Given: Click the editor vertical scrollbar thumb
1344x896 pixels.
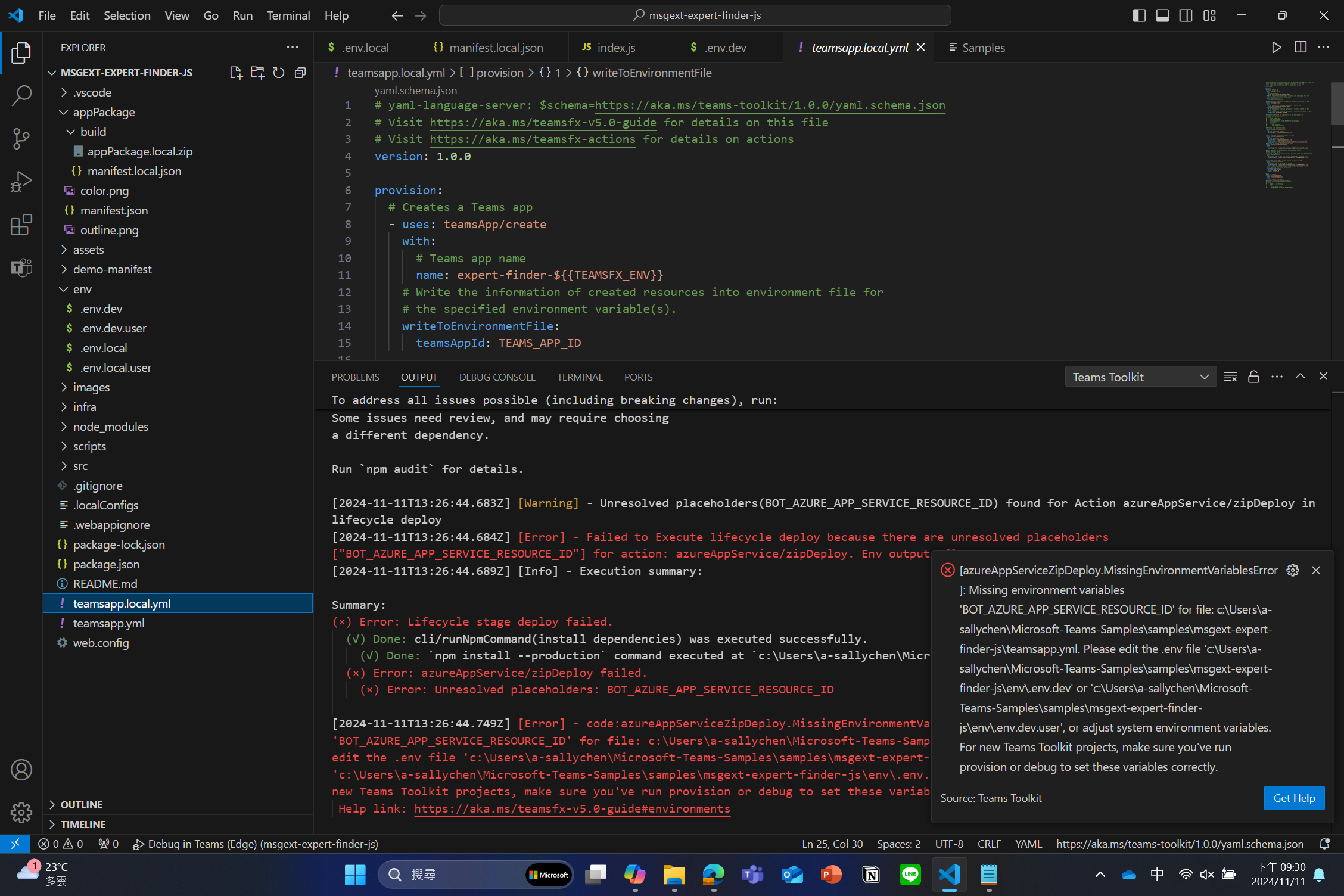Looking at the screenshot, I should (1337, 103).
